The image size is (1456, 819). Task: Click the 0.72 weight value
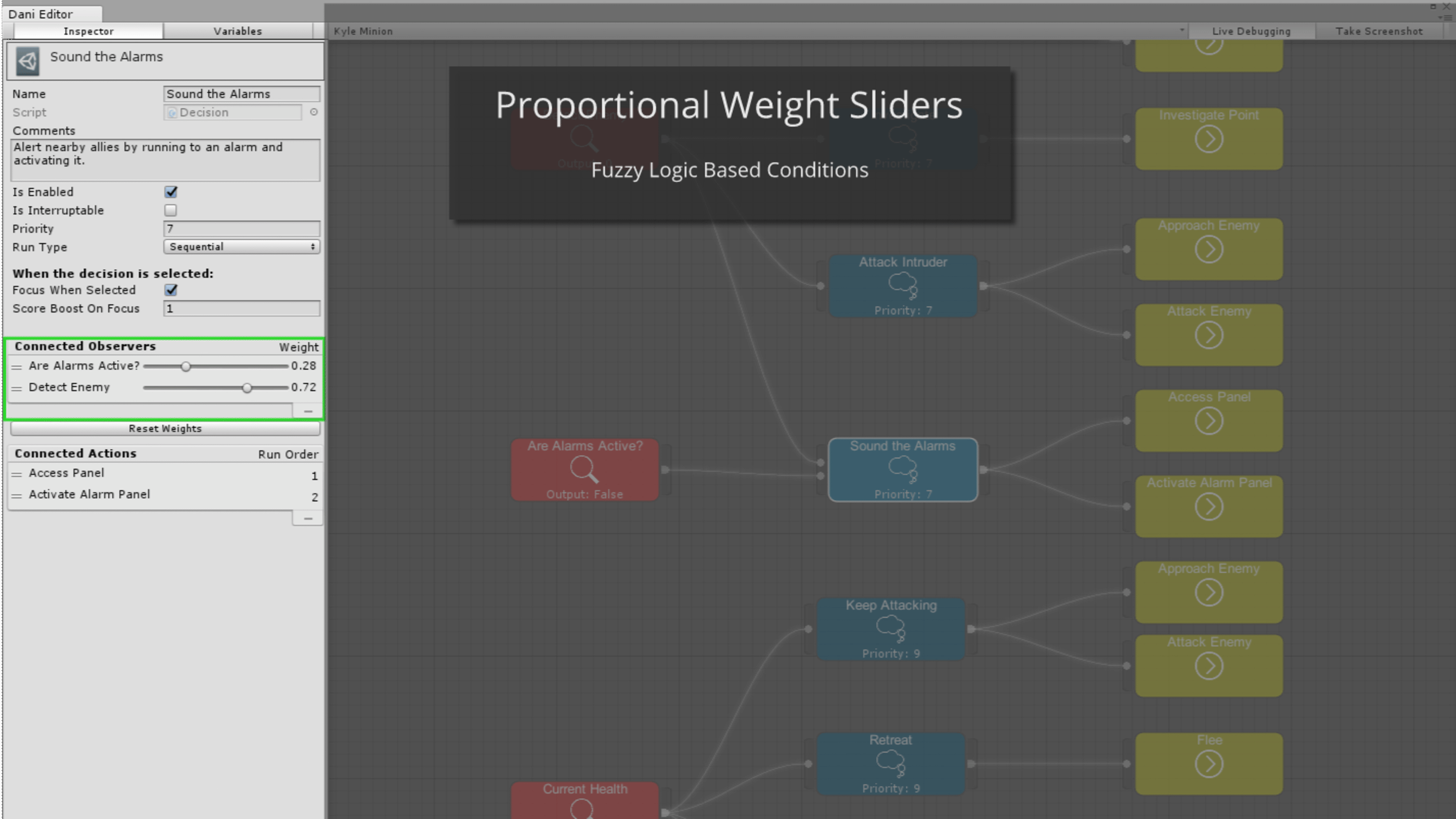pyautogui.click(x=304, y=387)
